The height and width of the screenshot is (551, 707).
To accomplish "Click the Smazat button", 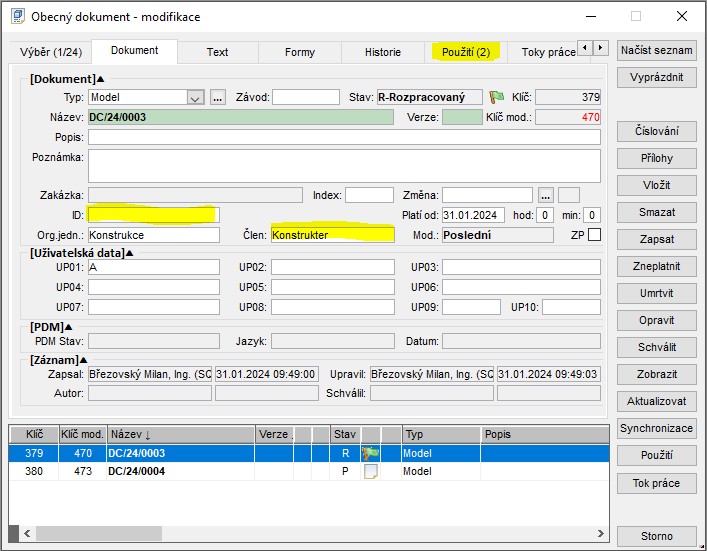I will pyautogui.click(x=656, y=212).
